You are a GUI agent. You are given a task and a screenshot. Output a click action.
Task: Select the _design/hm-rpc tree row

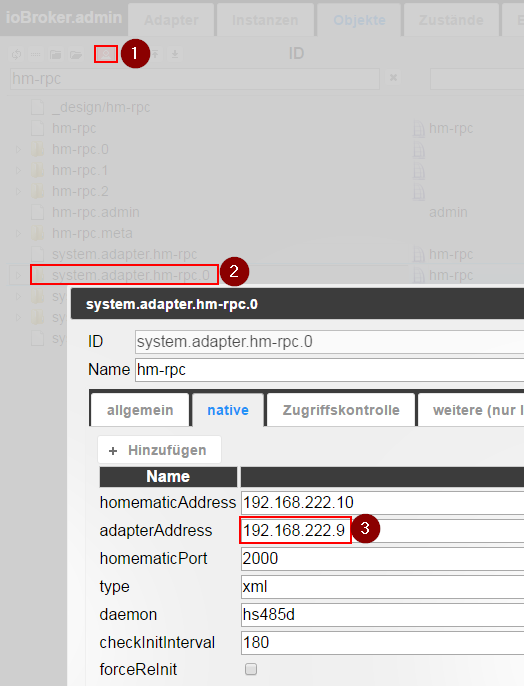coord(101,107)
